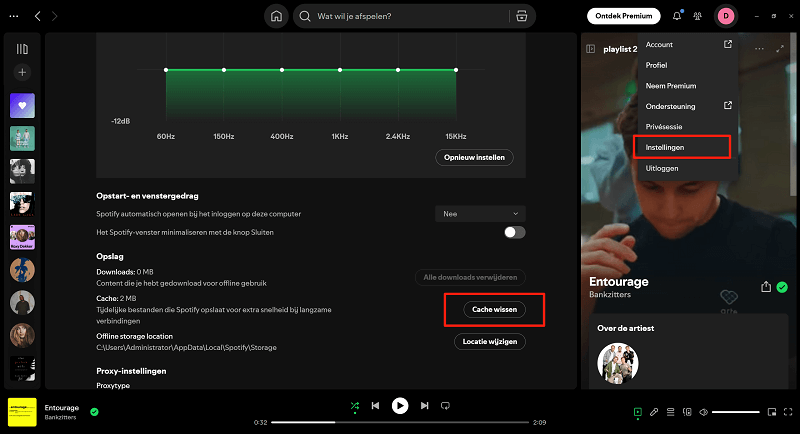Open the play queue
Image resolution: width=800 pixels, height=434 pixels.
(x=670, y=412)
